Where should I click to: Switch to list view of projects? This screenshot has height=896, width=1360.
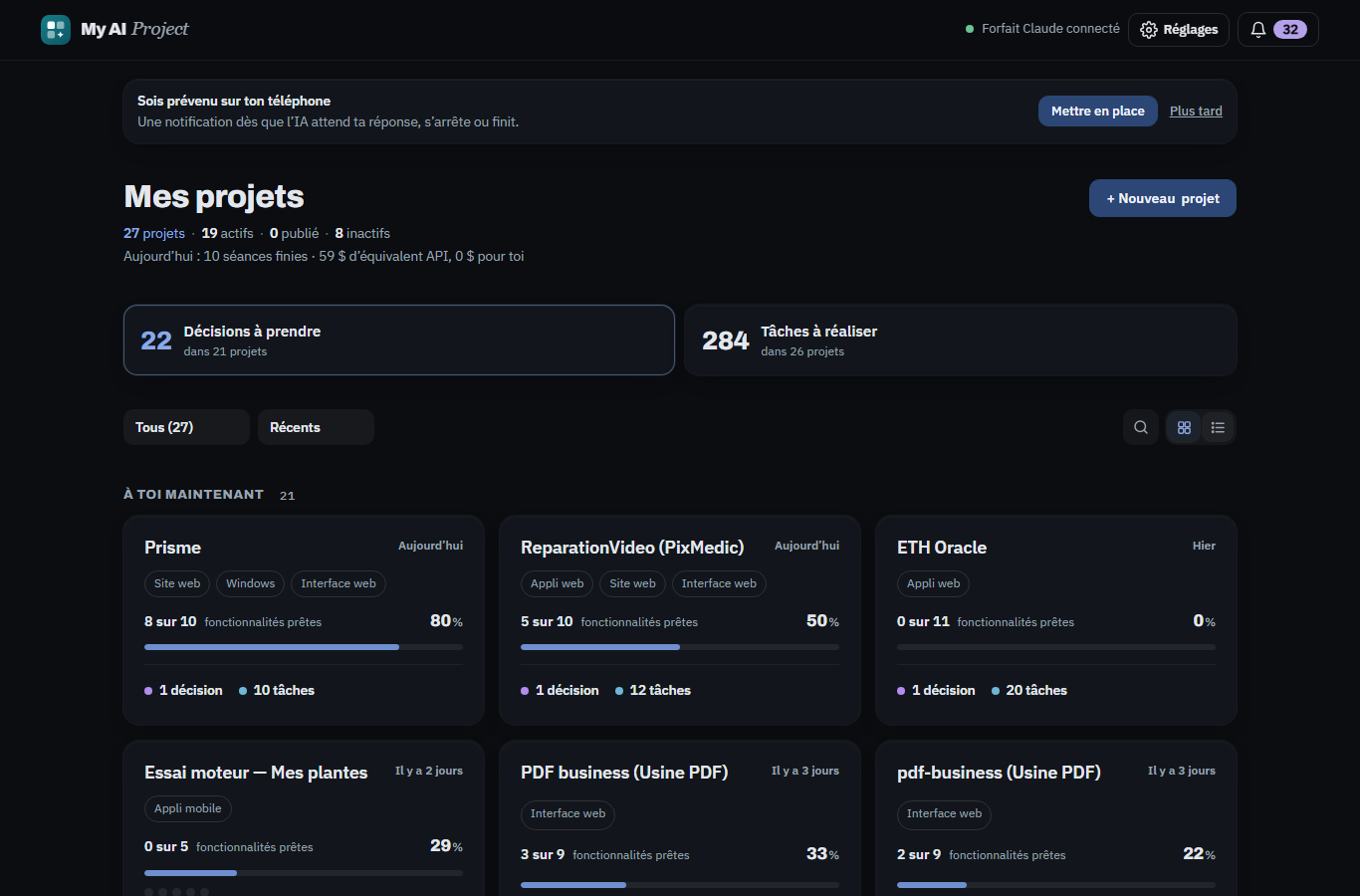[1218, 427]
